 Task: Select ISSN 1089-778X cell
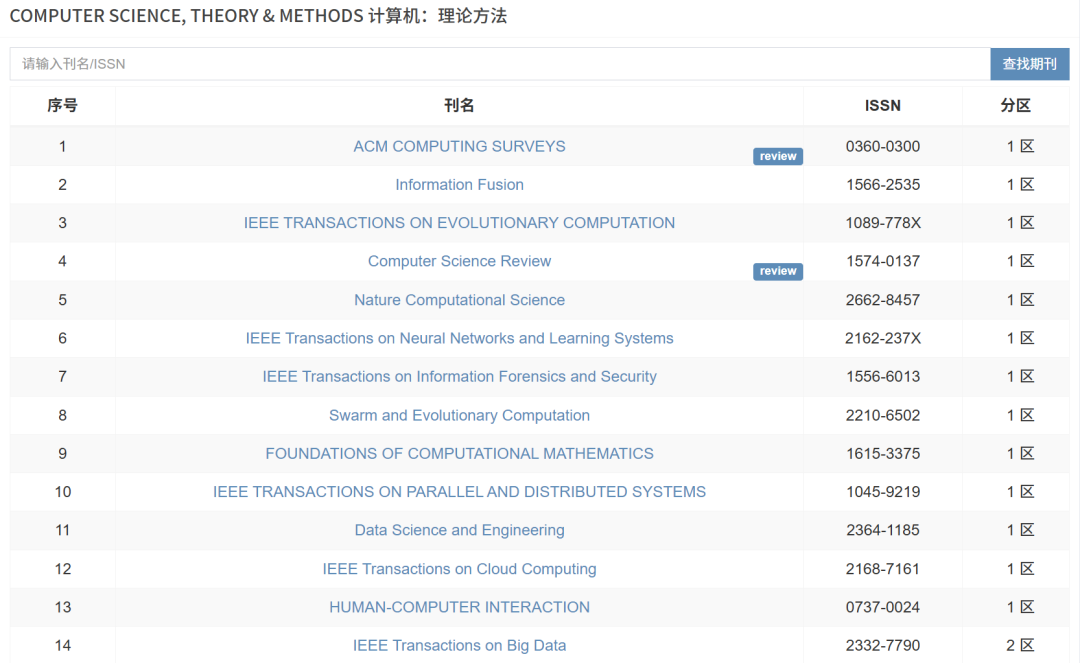point(883,223)
